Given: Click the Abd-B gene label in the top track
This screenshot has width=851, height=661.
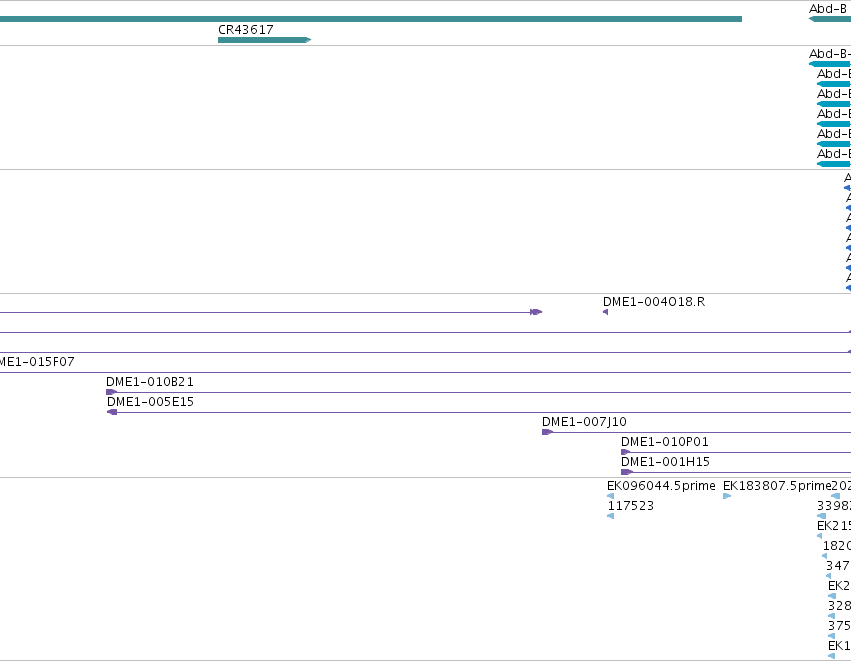Looking at the screenshot, I should 828,9.
